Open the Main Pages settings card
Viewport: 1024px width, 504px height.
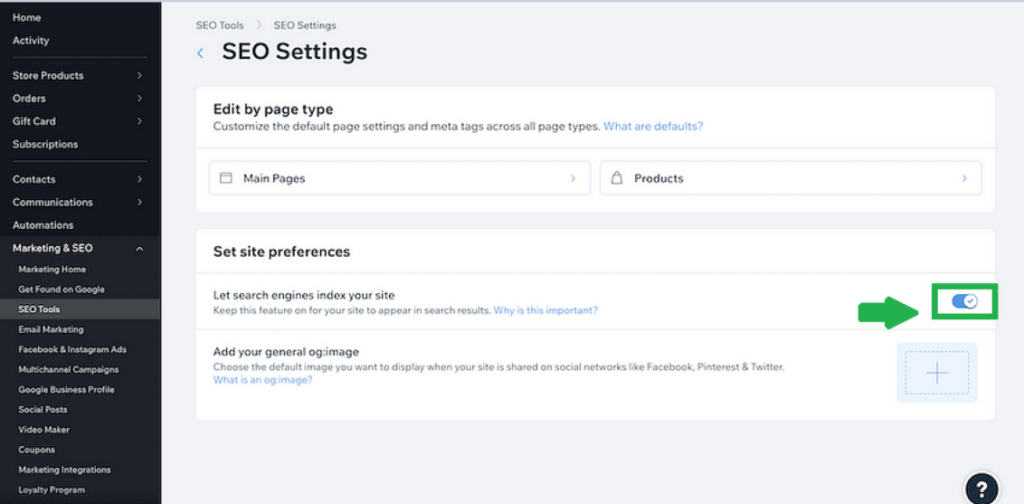(x=395, y=178)
